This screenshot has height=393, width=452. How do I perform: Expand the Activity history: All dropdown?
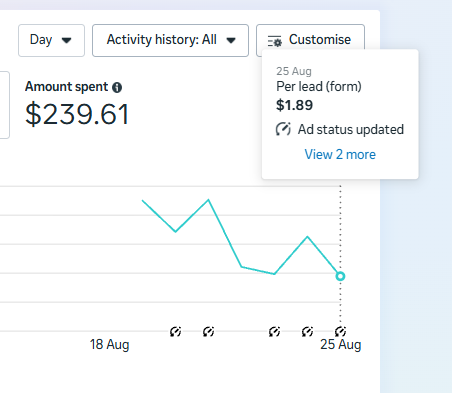pyautogui.click(x=170, y=40)
